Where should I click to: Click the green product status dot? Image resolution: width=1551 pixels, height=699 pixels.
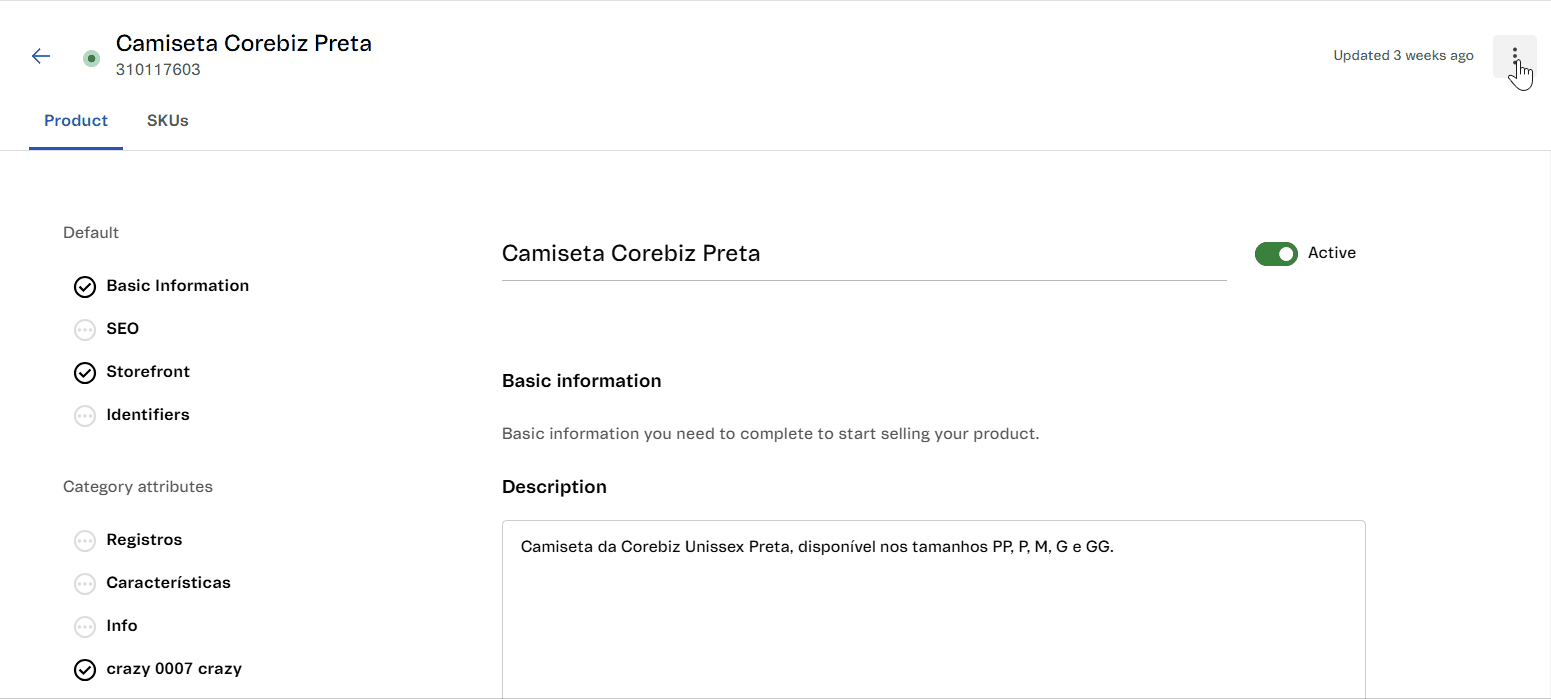[92, 58]
